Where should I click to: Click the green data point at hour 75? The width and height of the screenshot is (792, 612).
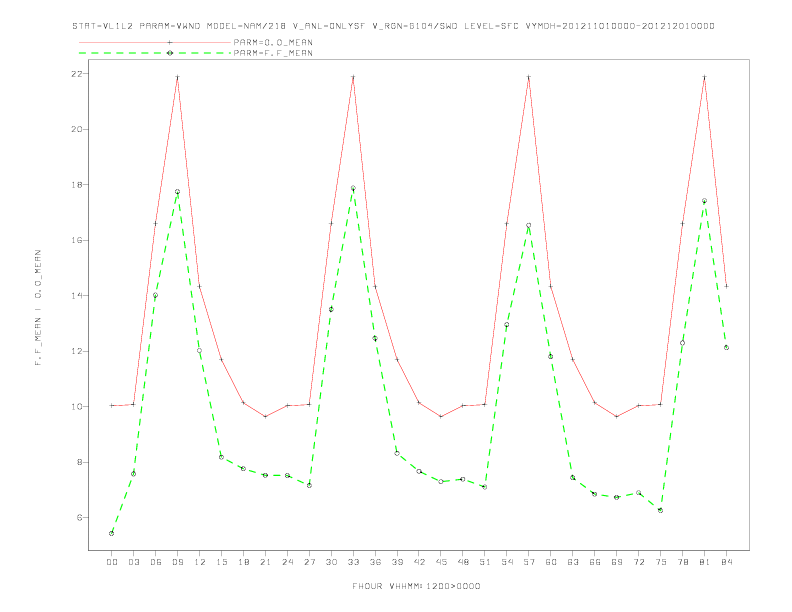[661, 511]
